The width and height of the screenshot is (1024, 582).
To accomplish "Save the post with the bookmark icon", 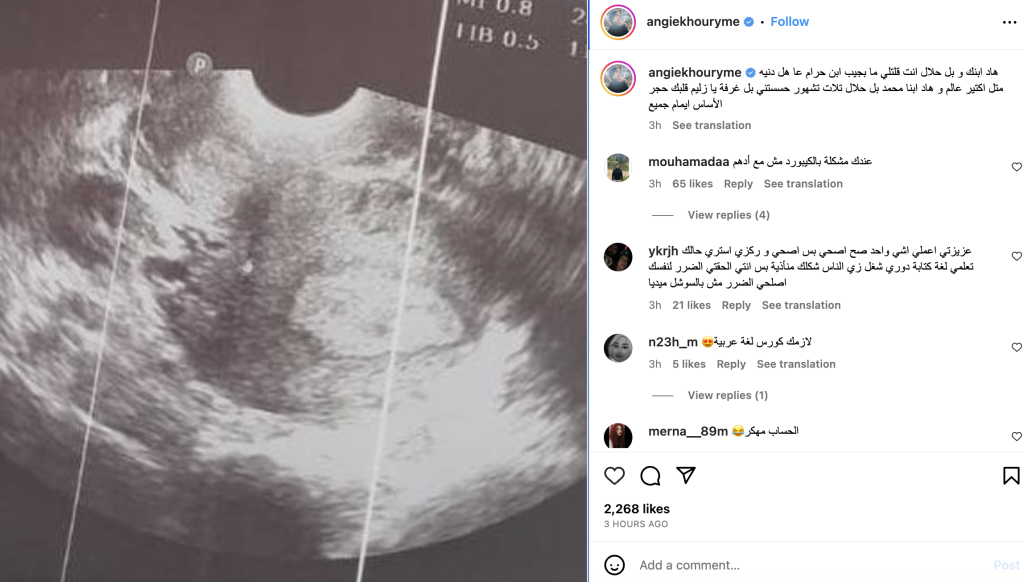I will pos(1011,476).
